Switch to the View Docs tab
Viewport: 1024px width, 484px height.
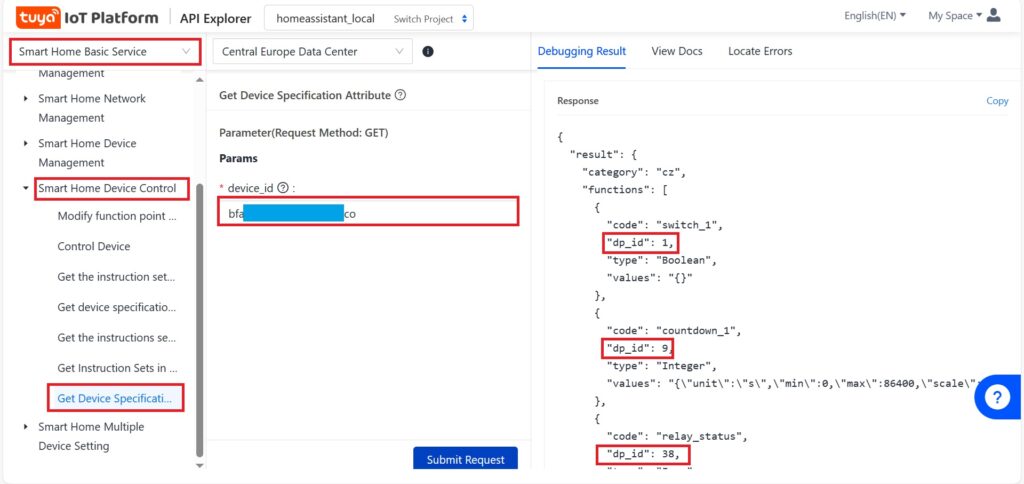tap(677, 51)
